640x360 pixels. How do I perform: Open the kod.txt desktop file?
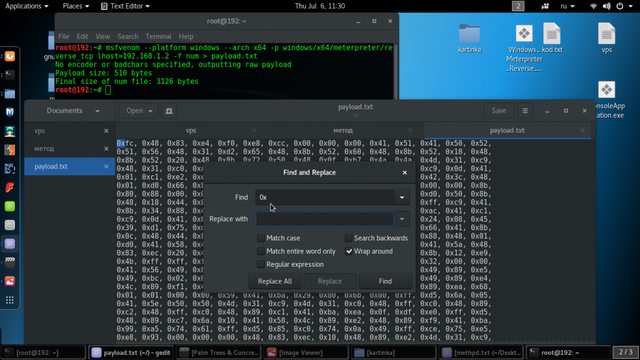click(552, 38)
